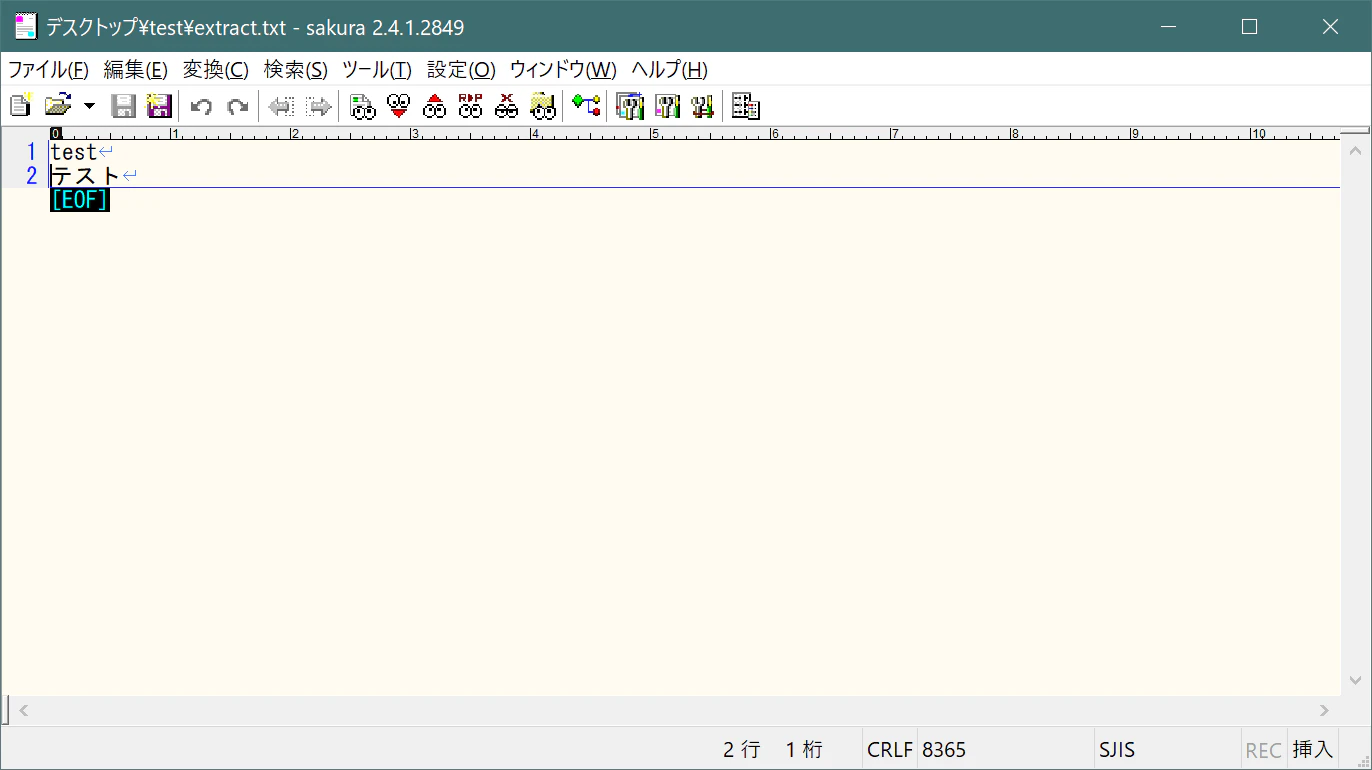Image resolution: width=1372 pixels, height=770 pixels.
Task: Click the vertical scrollbar down arrow
Action: 1356,681
